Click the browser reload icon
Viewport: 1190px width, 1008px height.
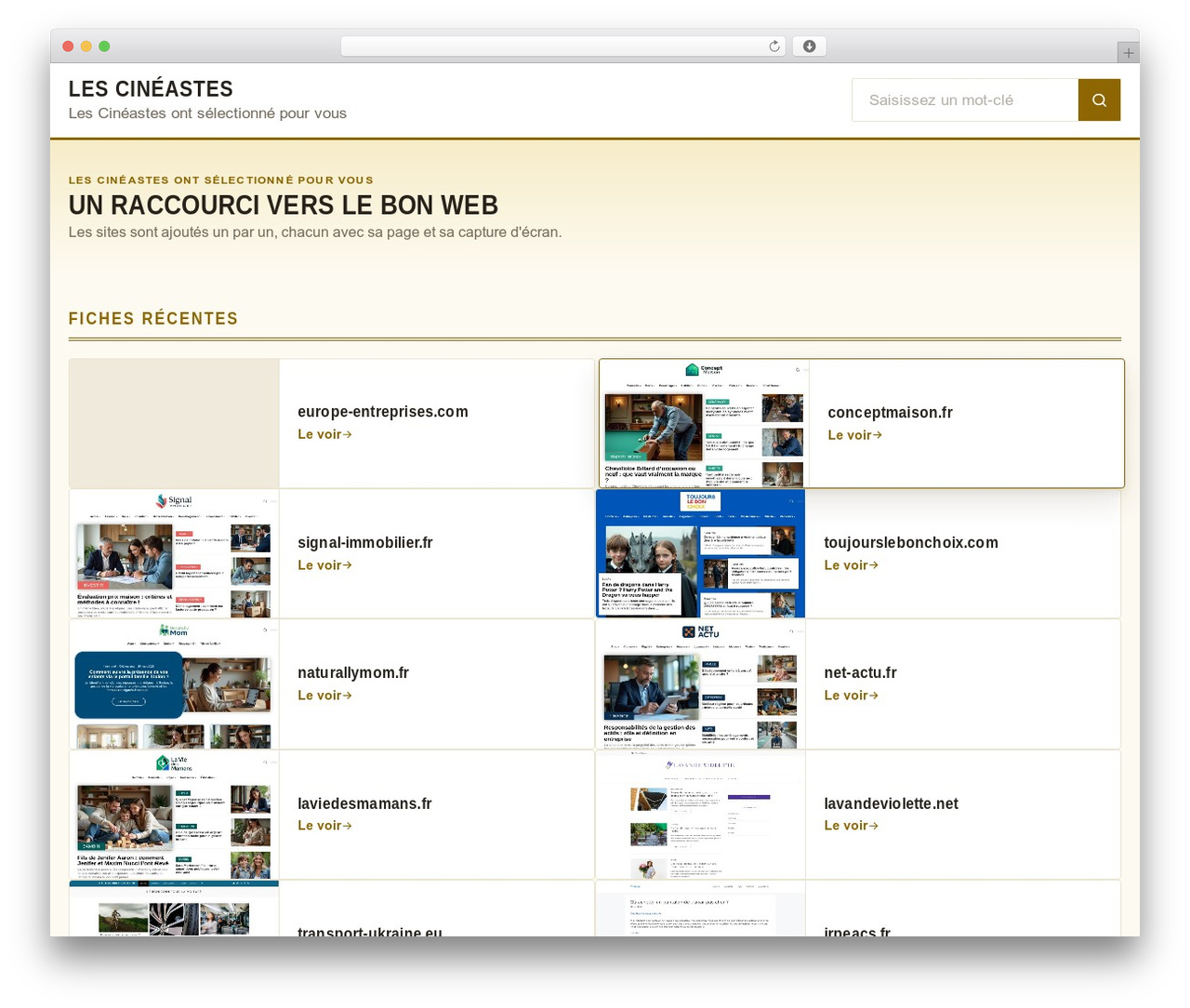(x=774, y=46)
